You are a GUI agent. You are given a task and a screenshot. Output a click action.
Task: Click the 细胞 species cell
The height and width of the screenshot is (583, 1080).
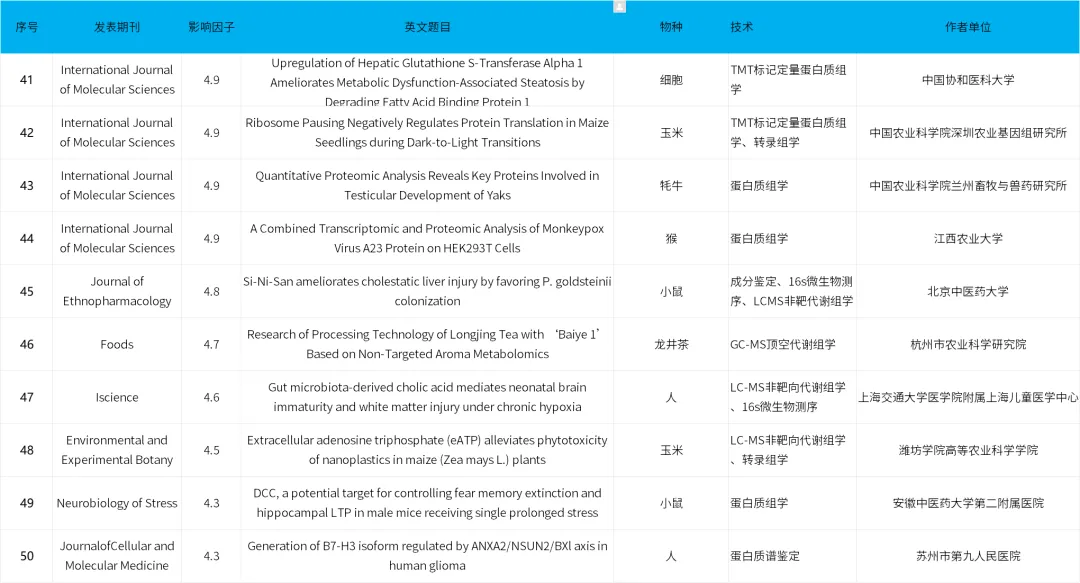671,80
